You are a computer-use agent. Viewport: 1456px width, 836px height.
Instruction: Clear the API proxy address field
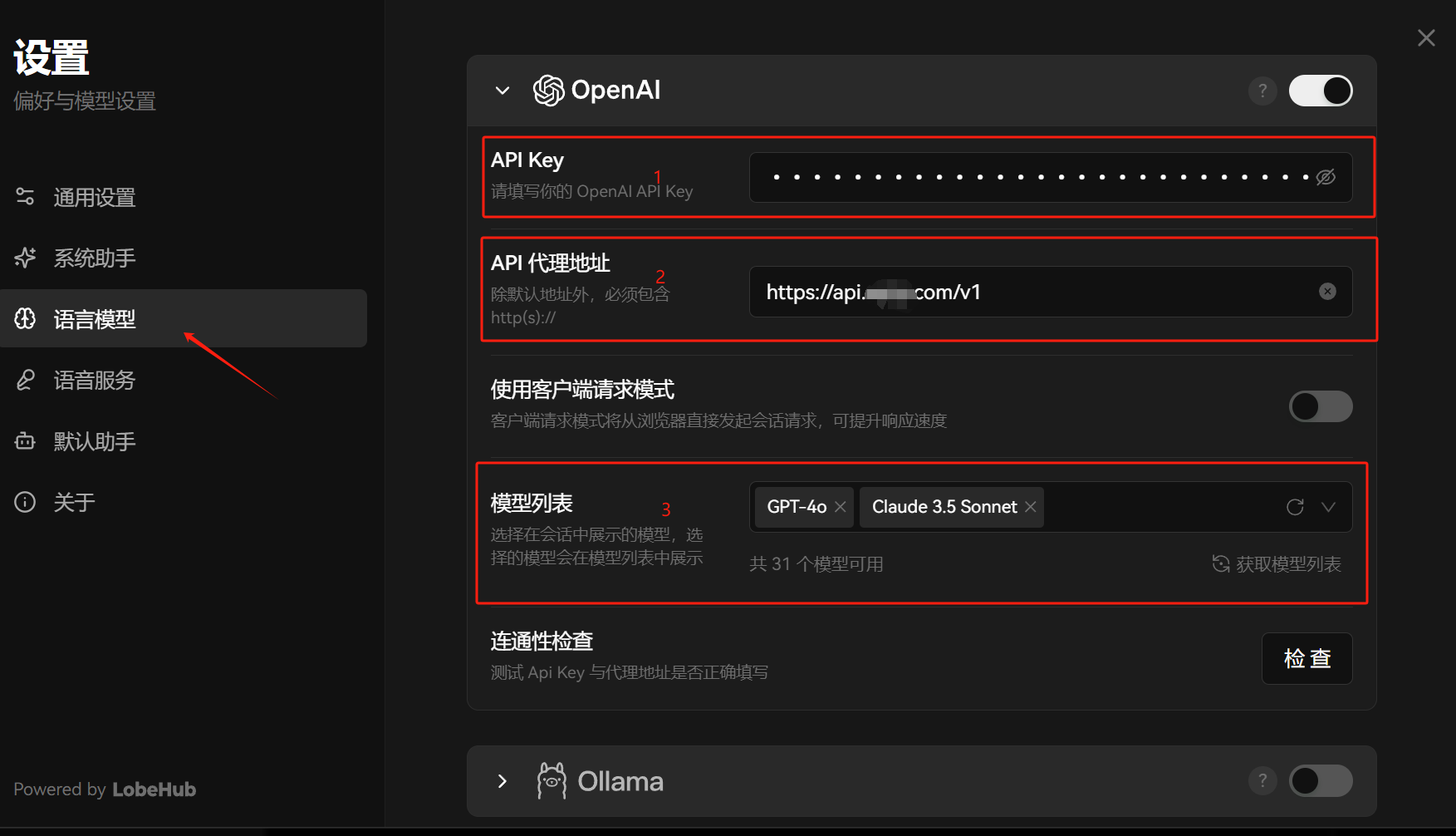point(1327,292)
